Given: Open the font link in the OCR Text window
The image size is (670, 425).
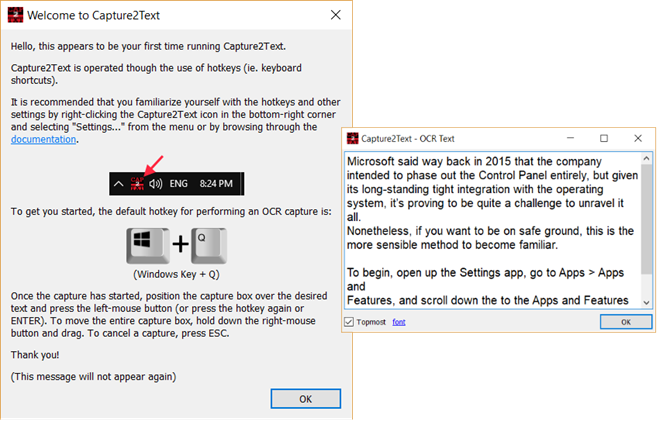Looking at the screenshot, I should (x=399, y=322).
